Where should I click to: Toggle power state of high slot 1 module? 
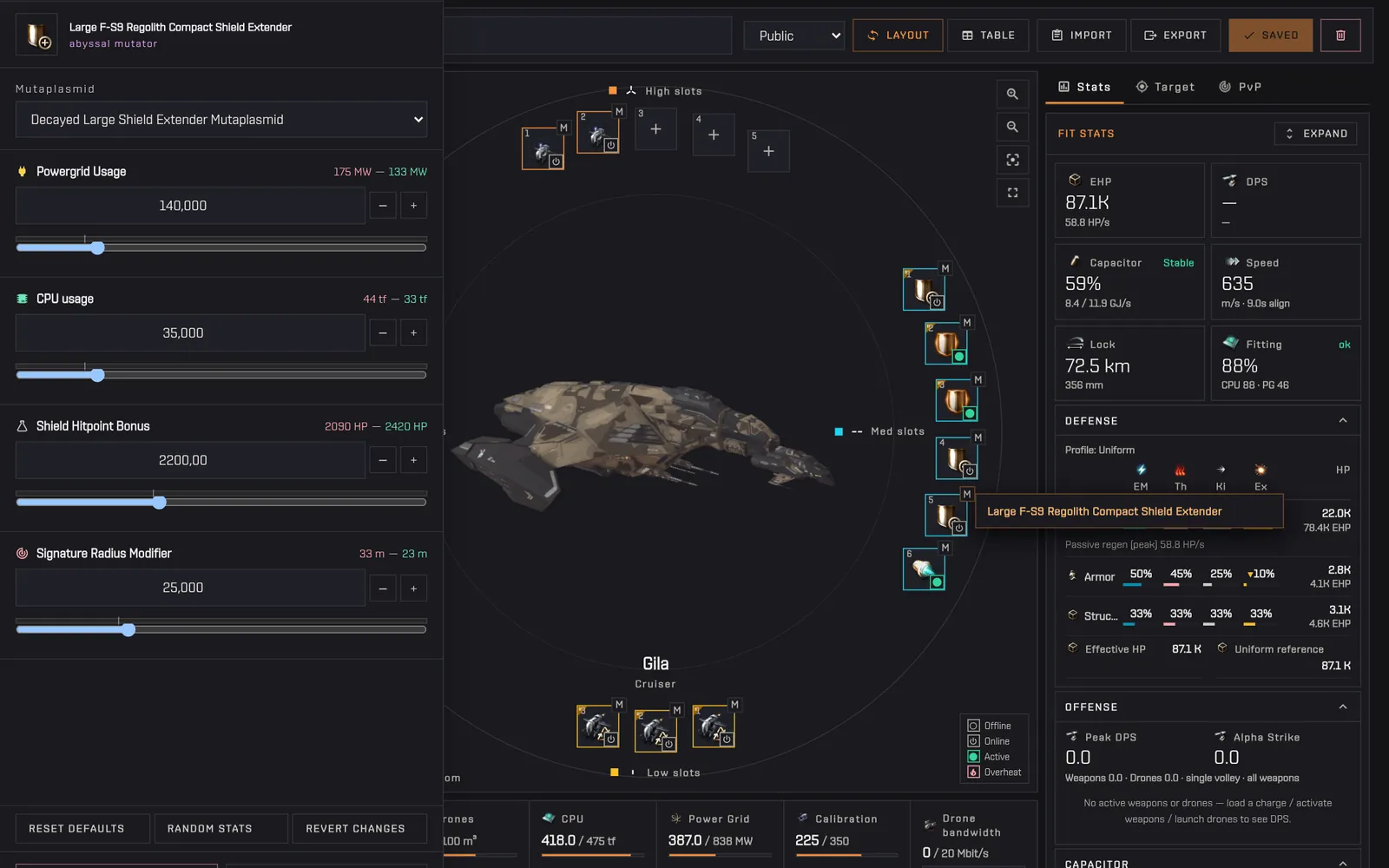pyautogui.click(x=556, y=161)
